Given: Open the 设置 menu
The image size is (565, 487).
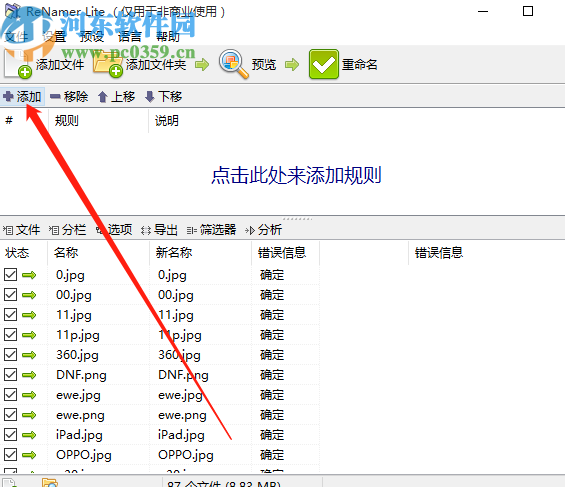Looking at the screenshot, I should click(x=54, y=37).
